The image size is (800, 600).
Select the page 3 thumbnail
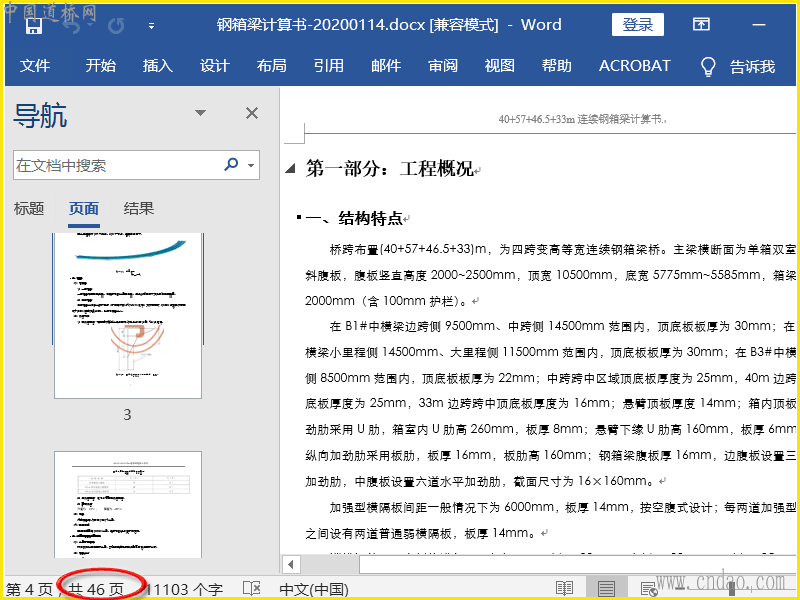(x=127, y=318)
